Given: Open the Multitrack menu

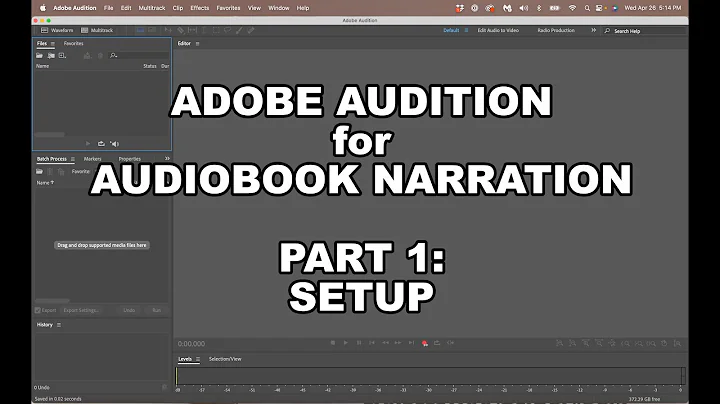Looking at the screenshot, I should click(152, 8).
